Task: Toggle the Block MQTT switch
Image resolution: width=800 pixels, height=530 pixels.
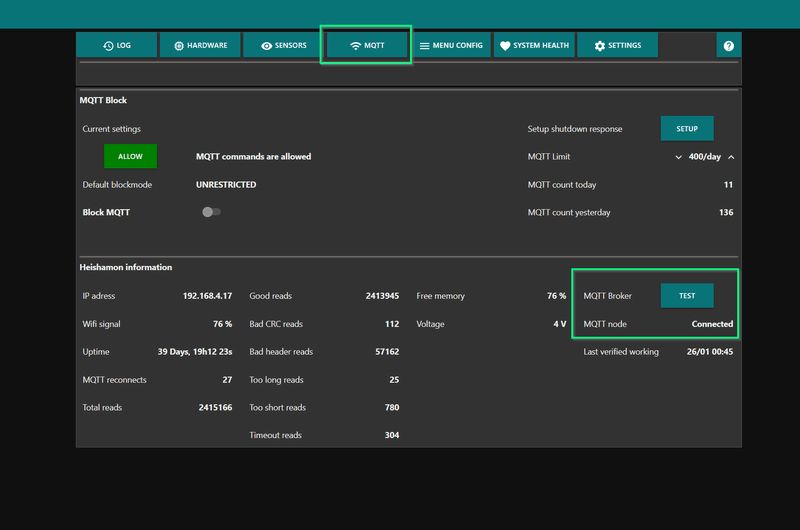Action: [211, 212]
